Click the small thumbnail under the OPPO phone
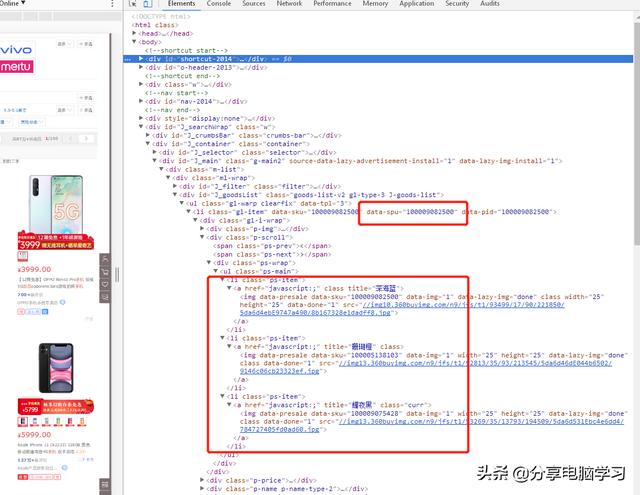The width and height of the screenshot is (640, 495). pyautogui.click(x=22, y=256)
